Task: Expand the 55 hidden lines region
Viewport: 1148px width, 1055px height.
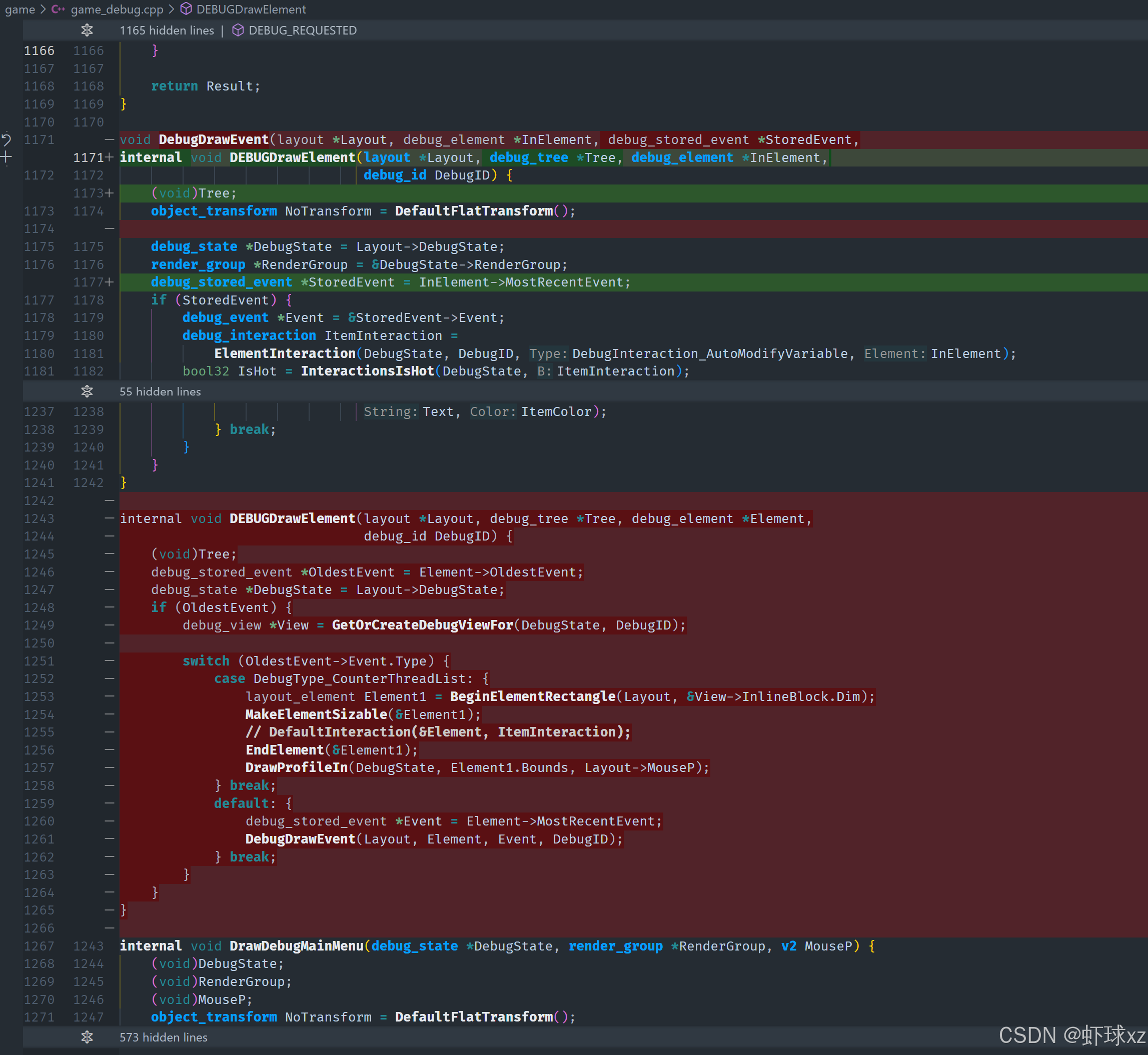Action: pyautogui.click(x=87, y=391)
